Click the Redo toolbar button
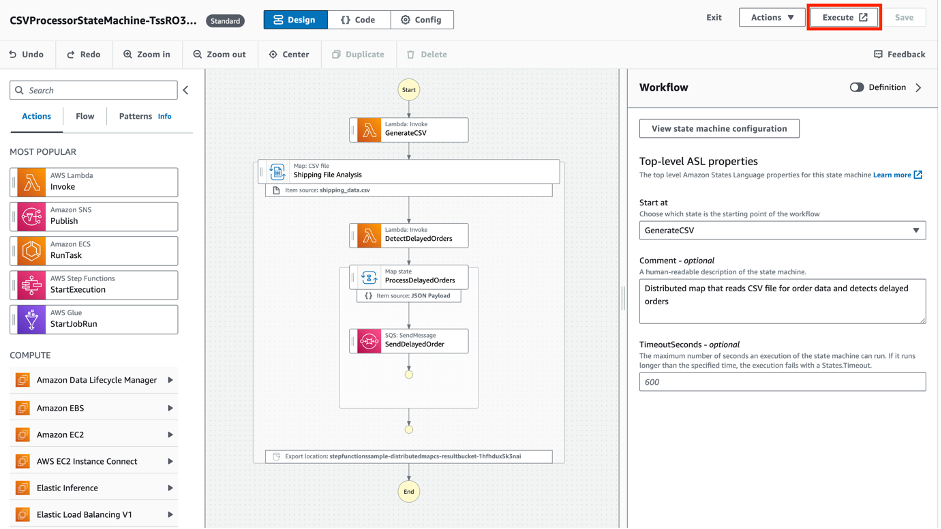The image size is (941, 529). coord(83,54)
